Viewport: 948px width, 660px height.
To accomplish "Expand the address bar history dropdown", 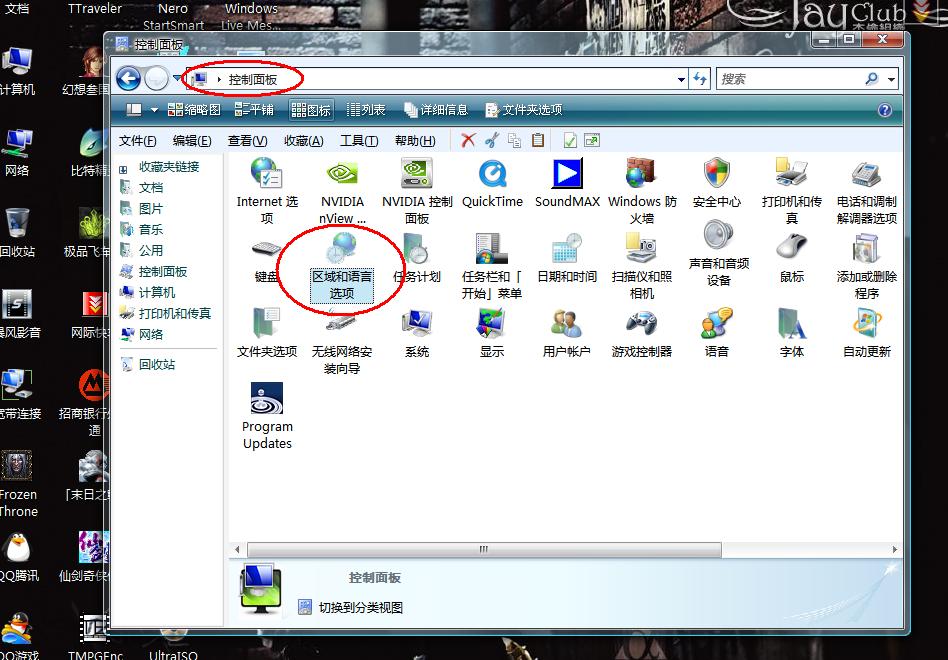I will click(x=682, y=79).
